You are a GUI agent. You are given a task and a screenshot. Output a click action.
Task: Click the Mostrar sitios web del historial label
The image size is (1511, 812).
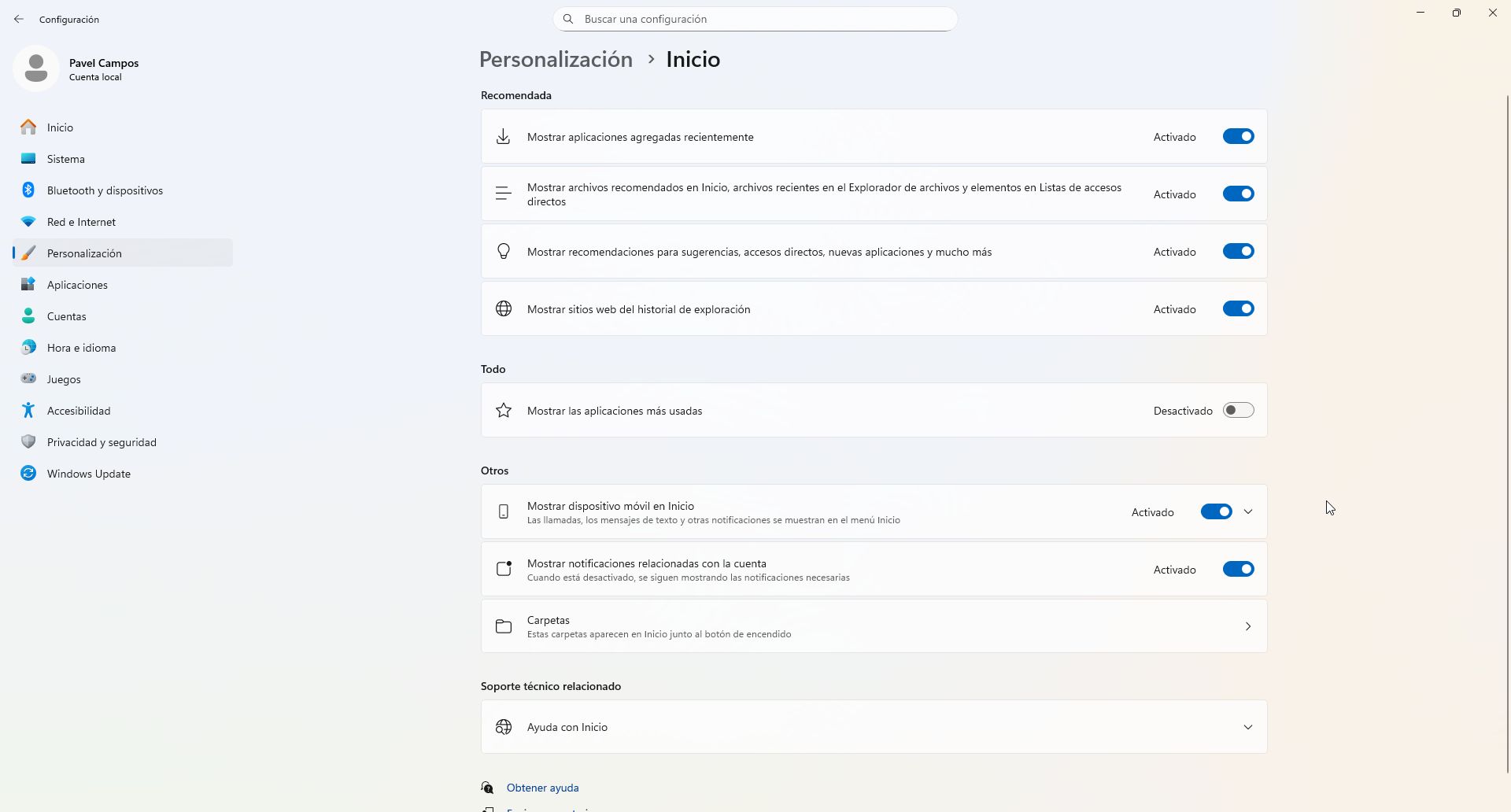(x=638, y=309)
